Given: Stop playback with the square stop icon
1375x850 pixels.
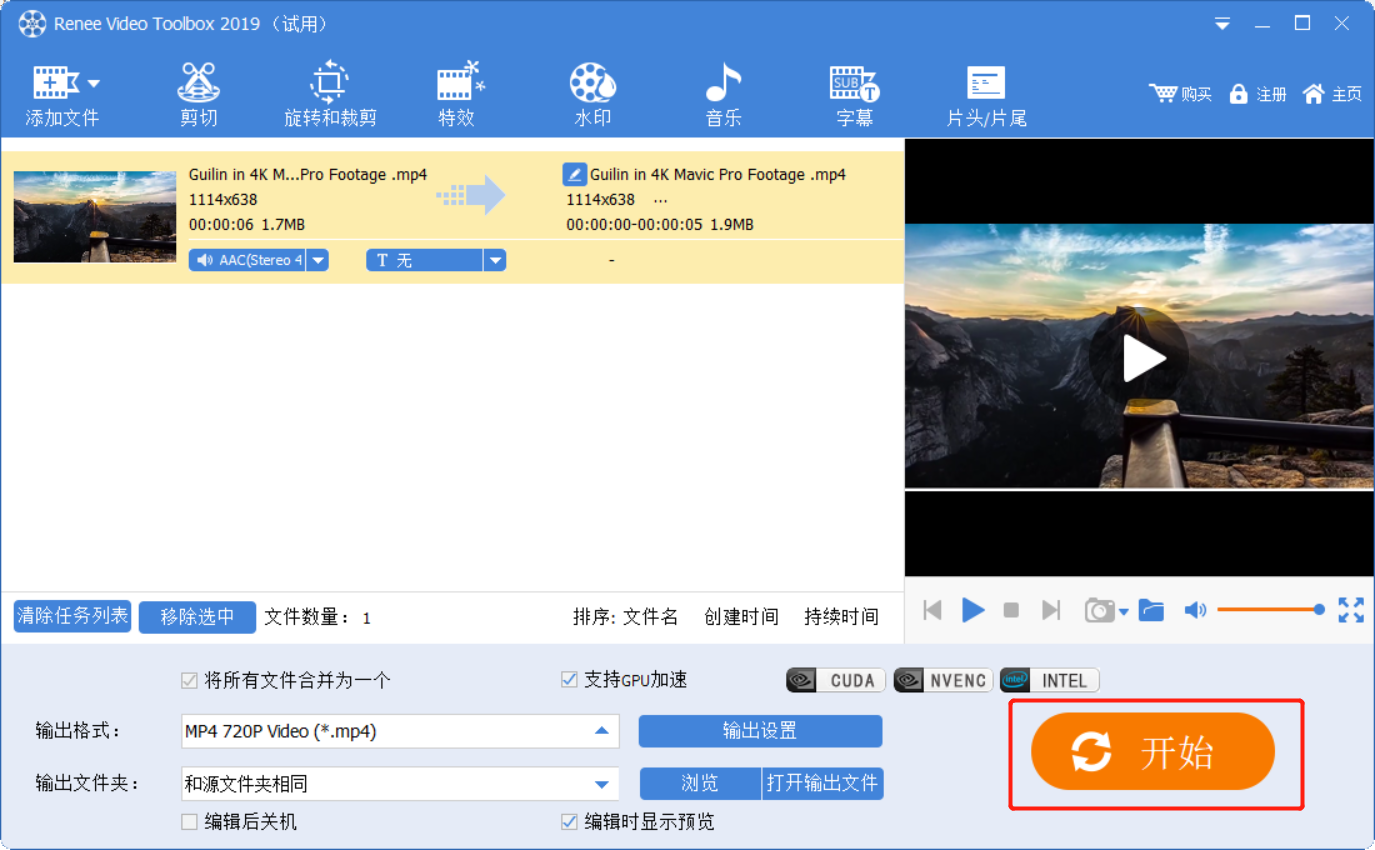Looking at the screenshot, I should point(1011,610).
